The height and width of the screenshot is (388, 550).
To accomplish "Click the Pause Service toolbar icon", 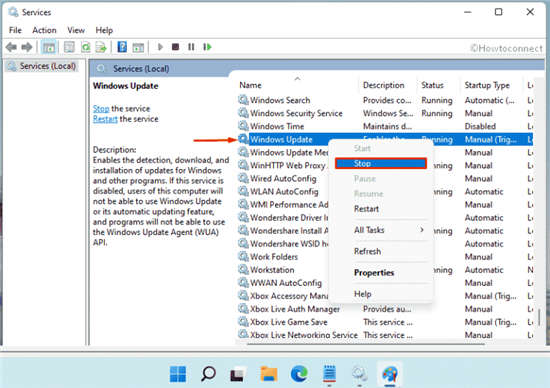I will point(191,47).
